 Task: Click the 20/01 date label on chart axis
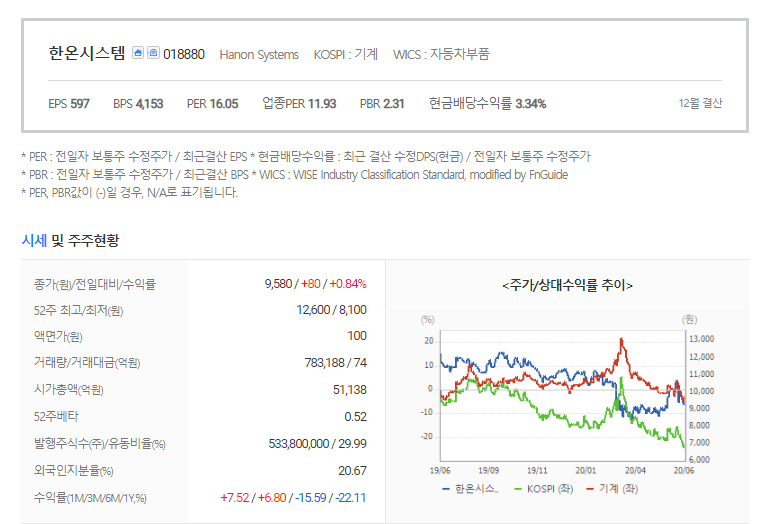point(586,470)
